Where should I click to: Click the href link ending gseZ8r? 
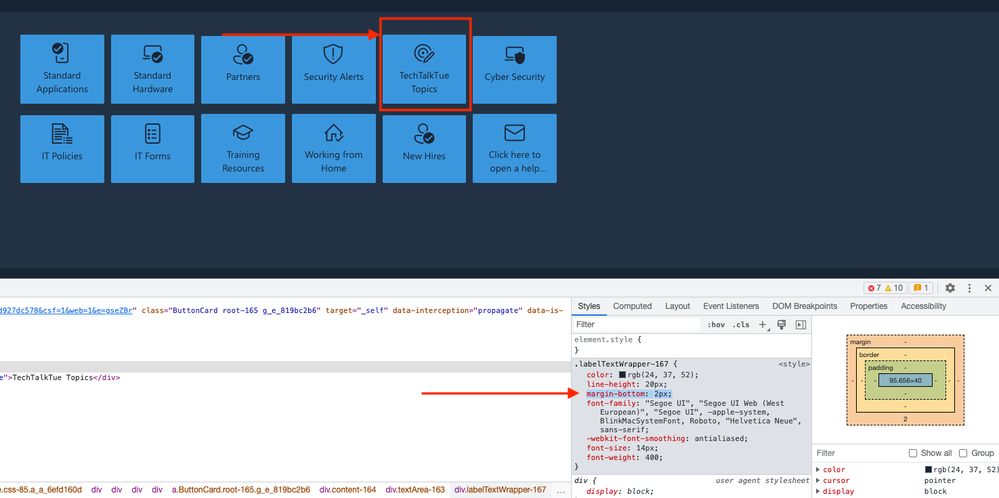[66, 310]
